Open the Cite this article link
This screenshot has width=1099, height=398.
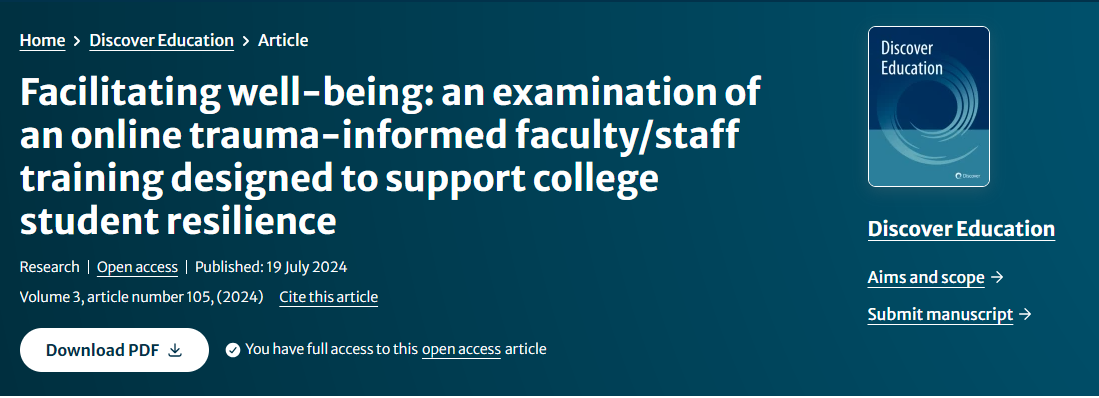tap(328, 297)
